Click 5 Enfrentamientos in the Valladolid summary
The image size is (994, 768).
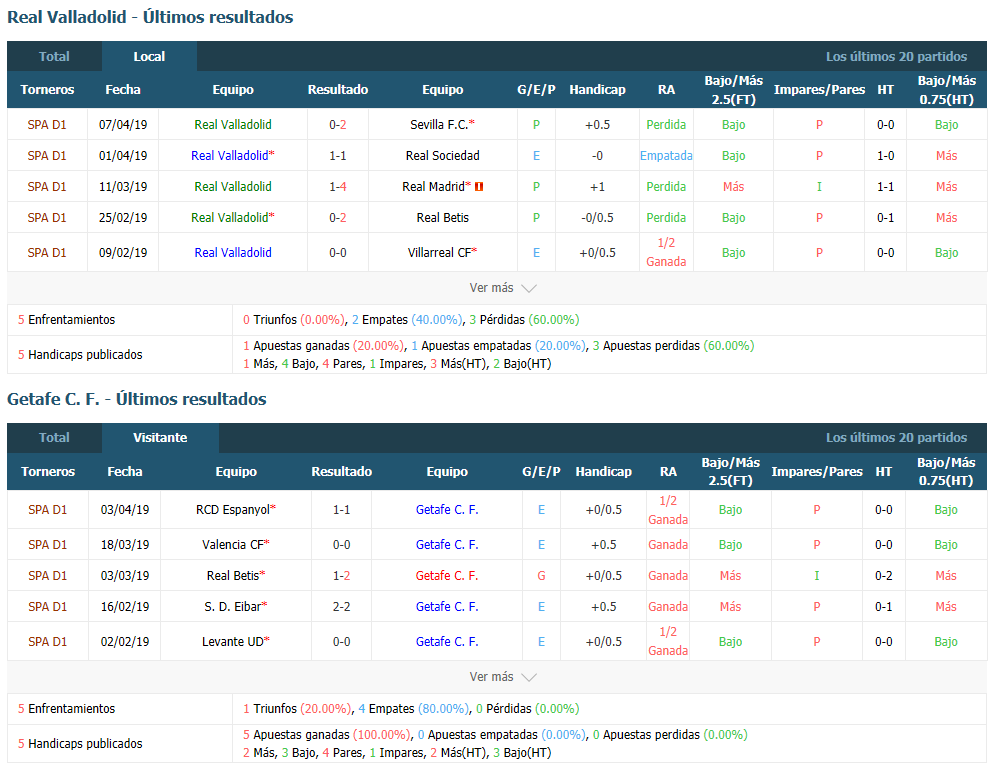tap(67, 320)
